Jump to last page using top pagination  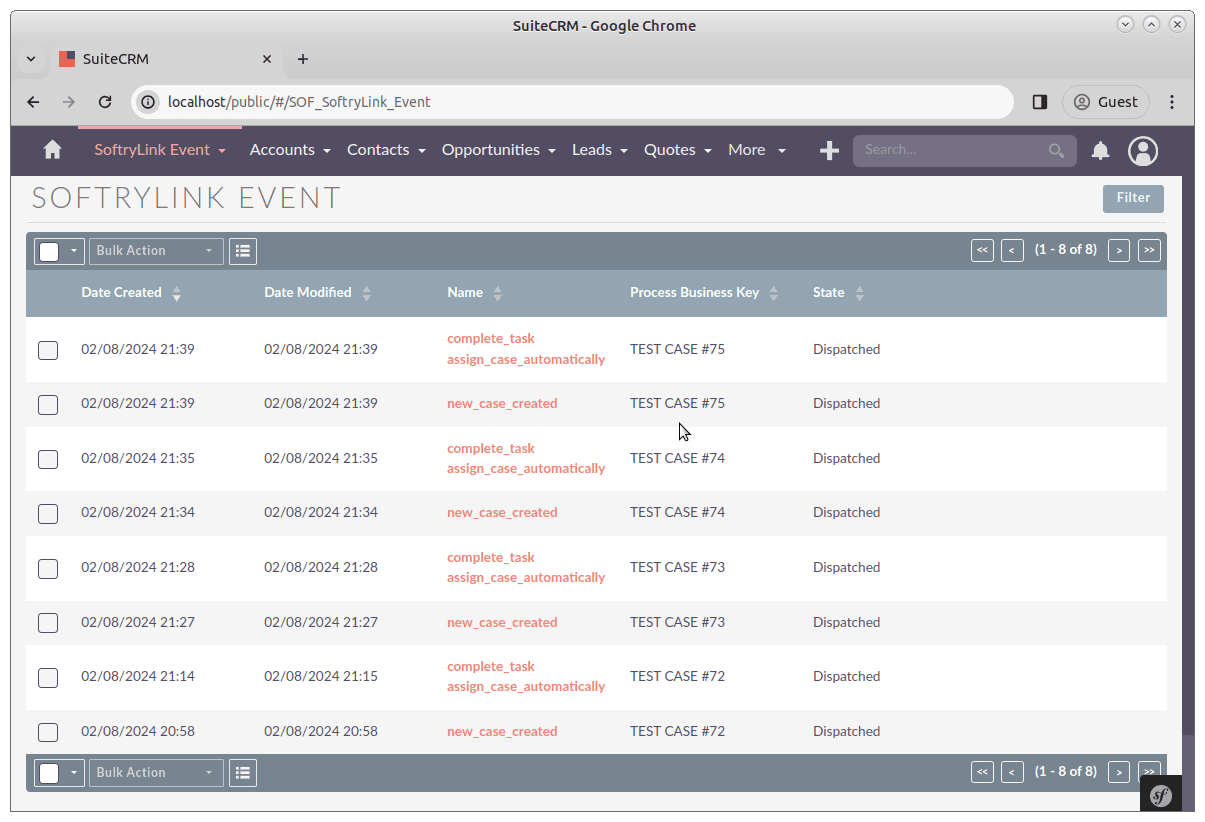[x=1149, y=250]
